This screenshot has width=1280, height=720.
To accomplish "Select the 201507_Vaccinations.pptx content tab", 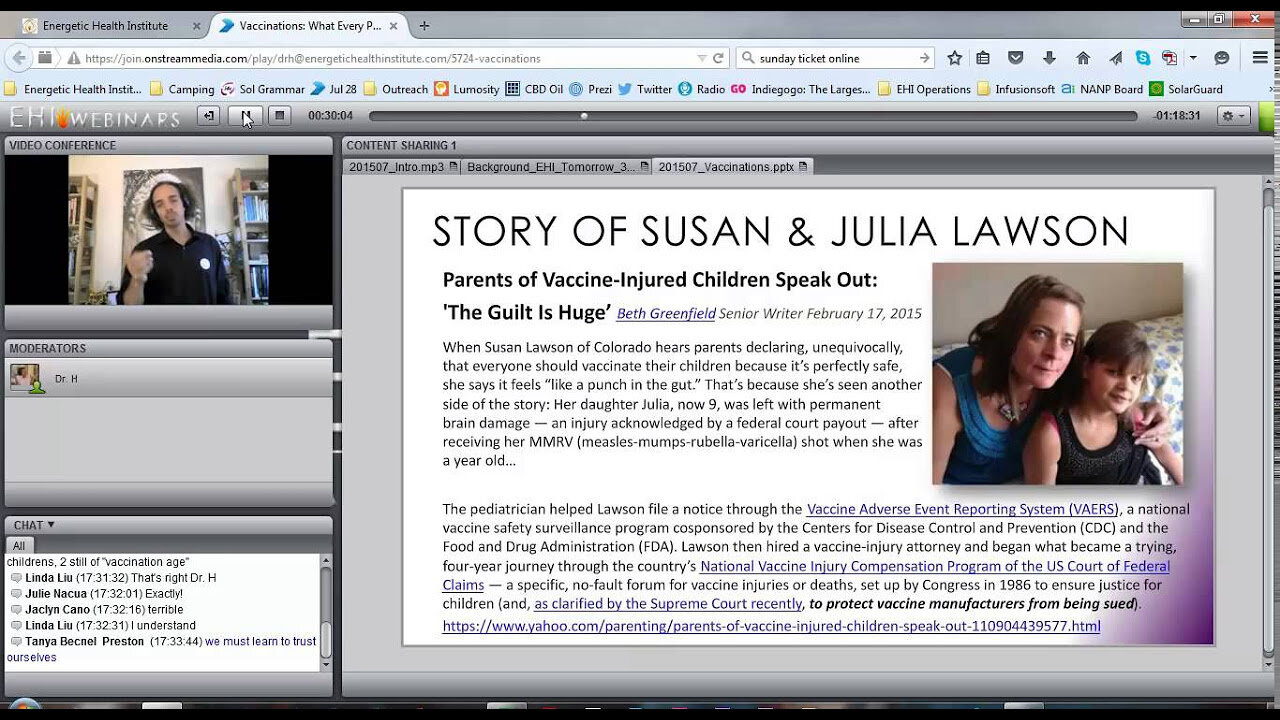I will pos(733,167).
